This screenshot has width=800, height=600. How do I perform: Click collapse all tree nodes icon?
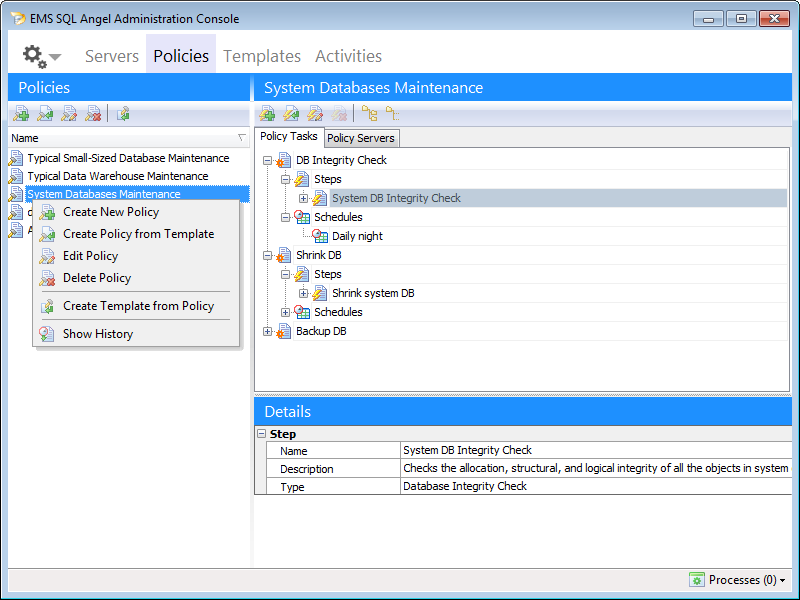pos(392,113)
